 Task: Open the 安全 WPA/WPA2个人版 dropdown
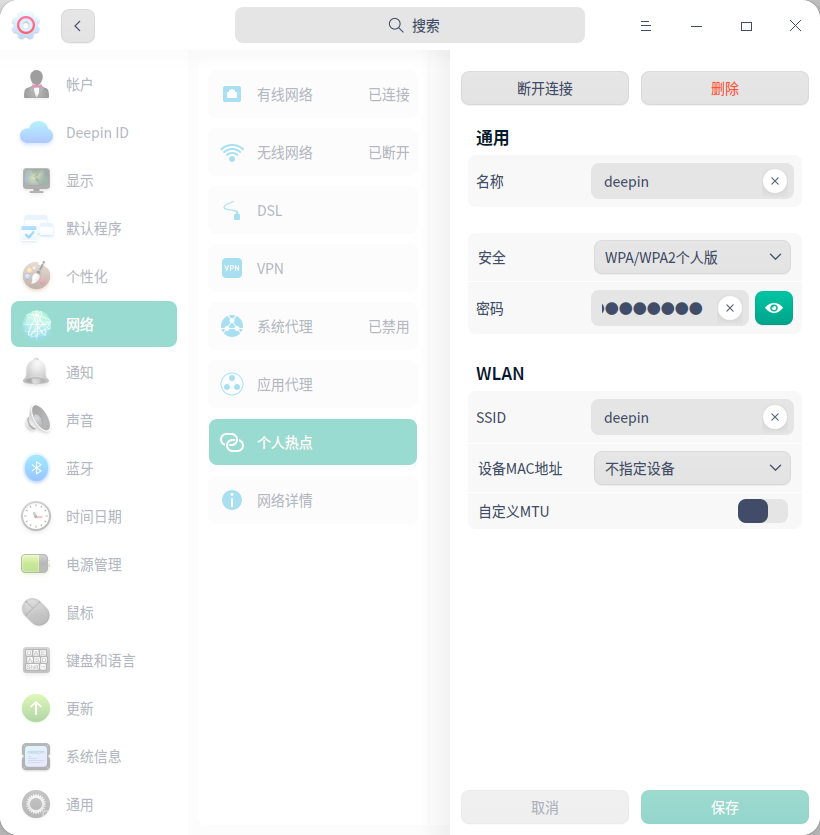(692, 257)
